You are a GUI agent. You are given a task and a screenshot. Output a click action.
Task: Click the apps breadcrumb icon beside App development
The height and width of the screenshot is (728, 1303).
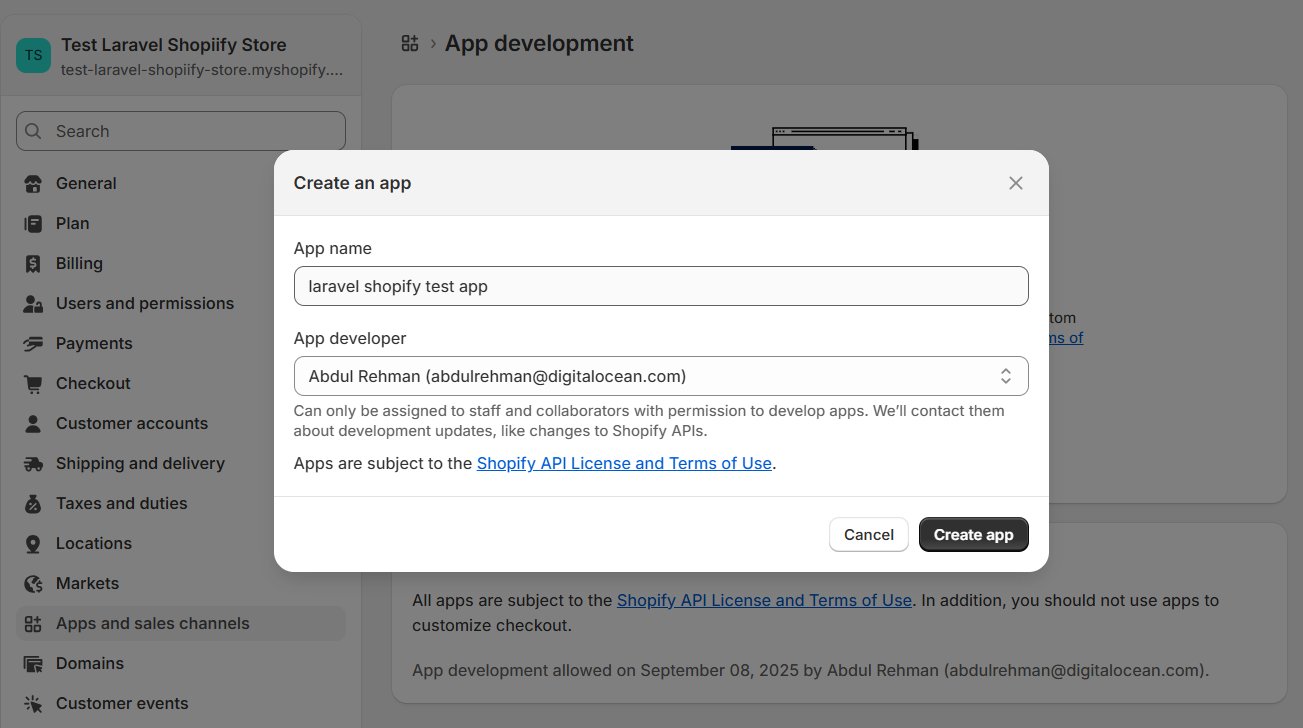[409, 43]
